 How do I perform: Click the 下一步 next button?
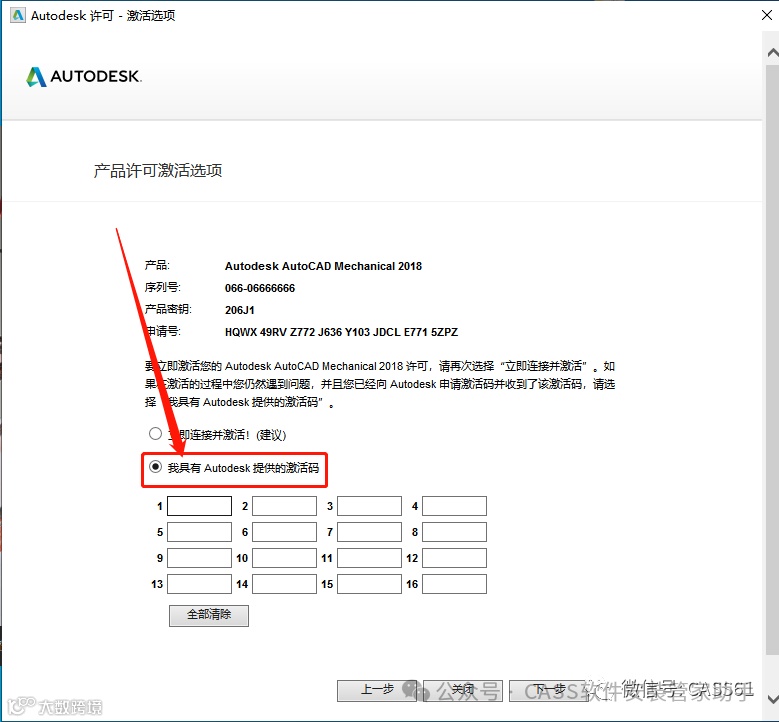click(548, 690)
